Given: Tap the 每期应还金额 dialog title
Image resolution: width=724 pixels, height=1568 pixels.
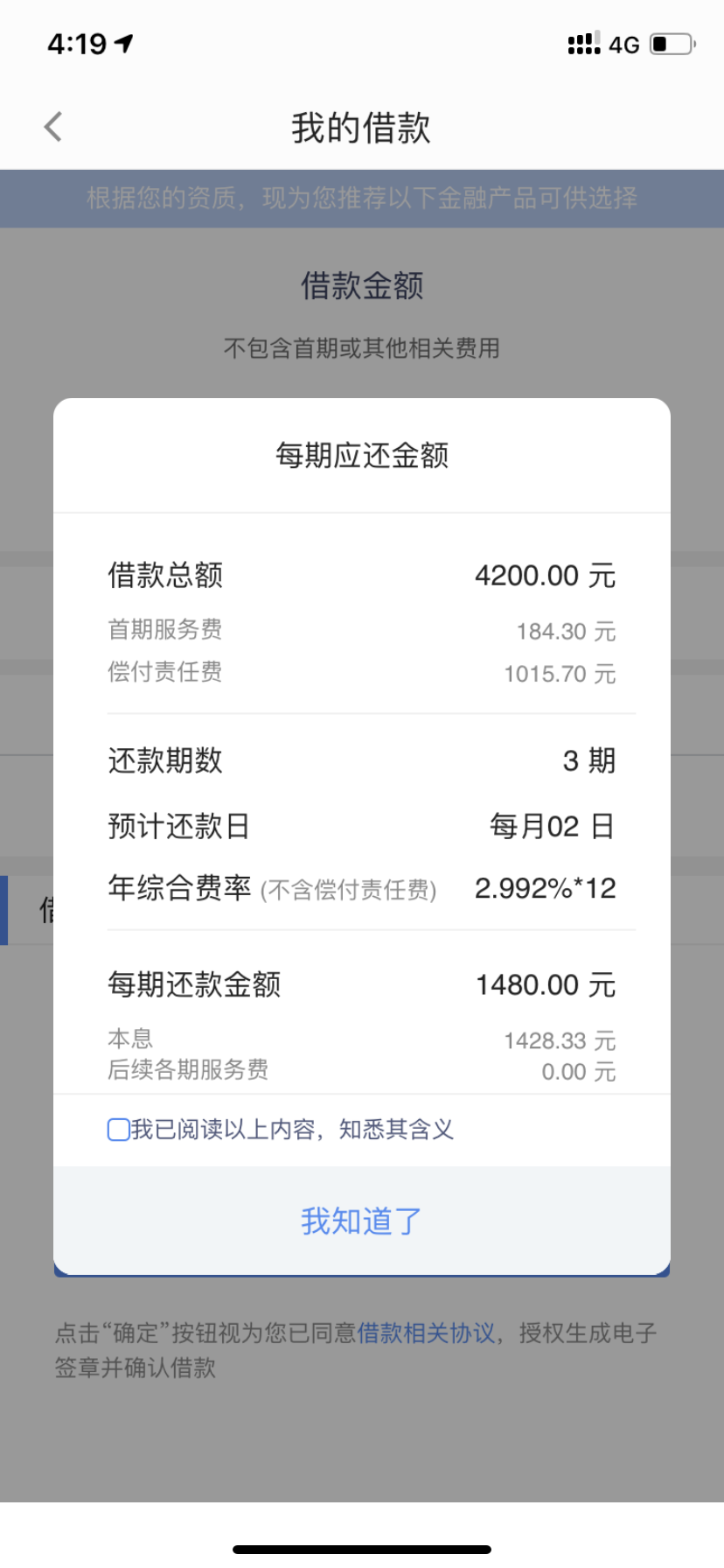Looking at the screenshot, I should point(362,455).
